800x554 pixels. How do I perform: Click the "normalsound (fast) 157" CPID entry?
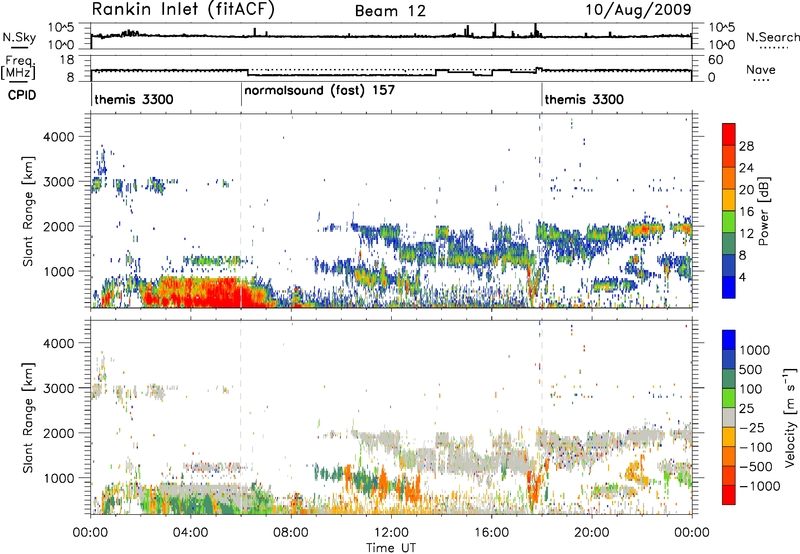[319, 90]
